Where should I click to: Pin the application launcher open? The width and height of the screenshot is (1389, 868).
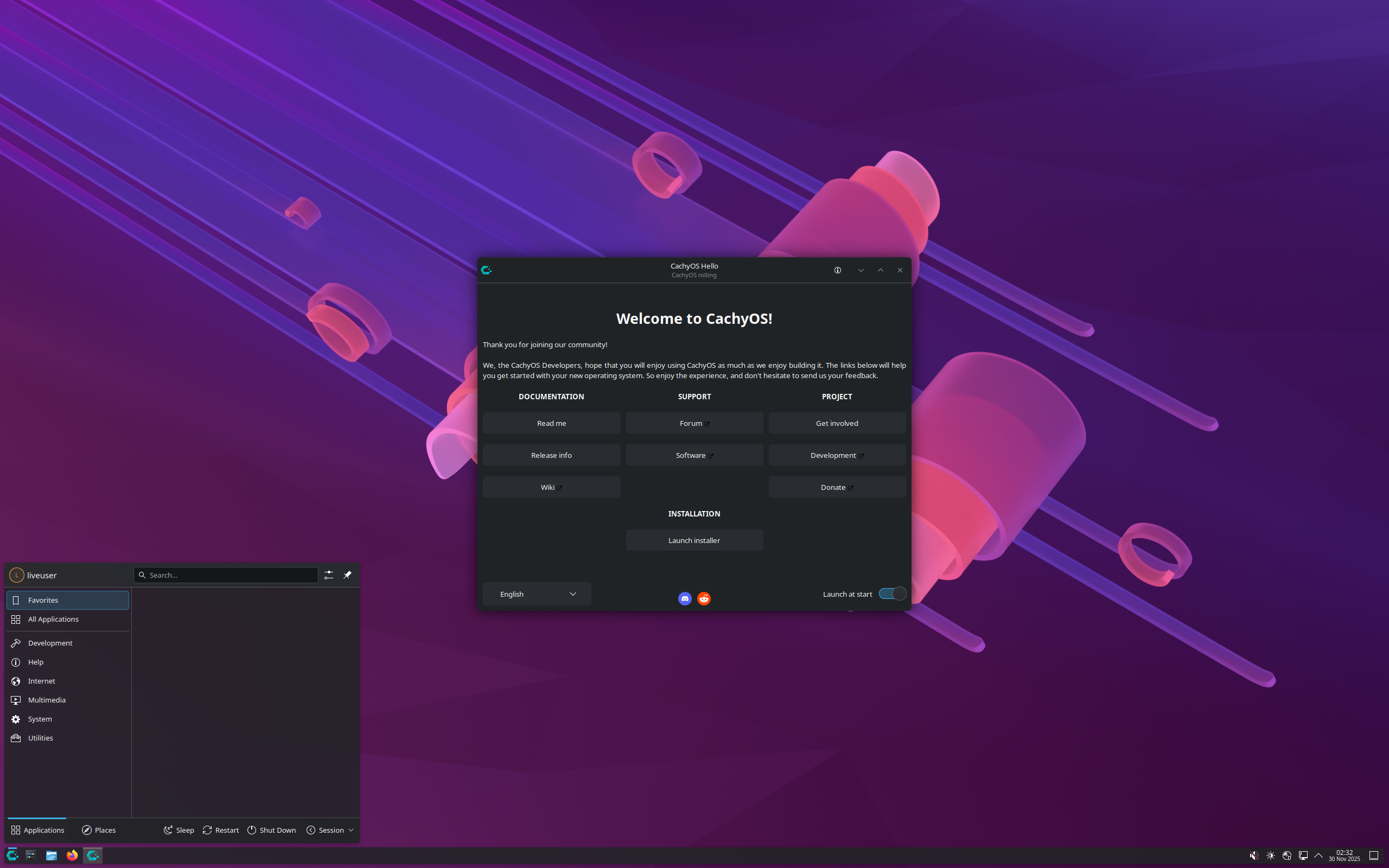point(348,575)
